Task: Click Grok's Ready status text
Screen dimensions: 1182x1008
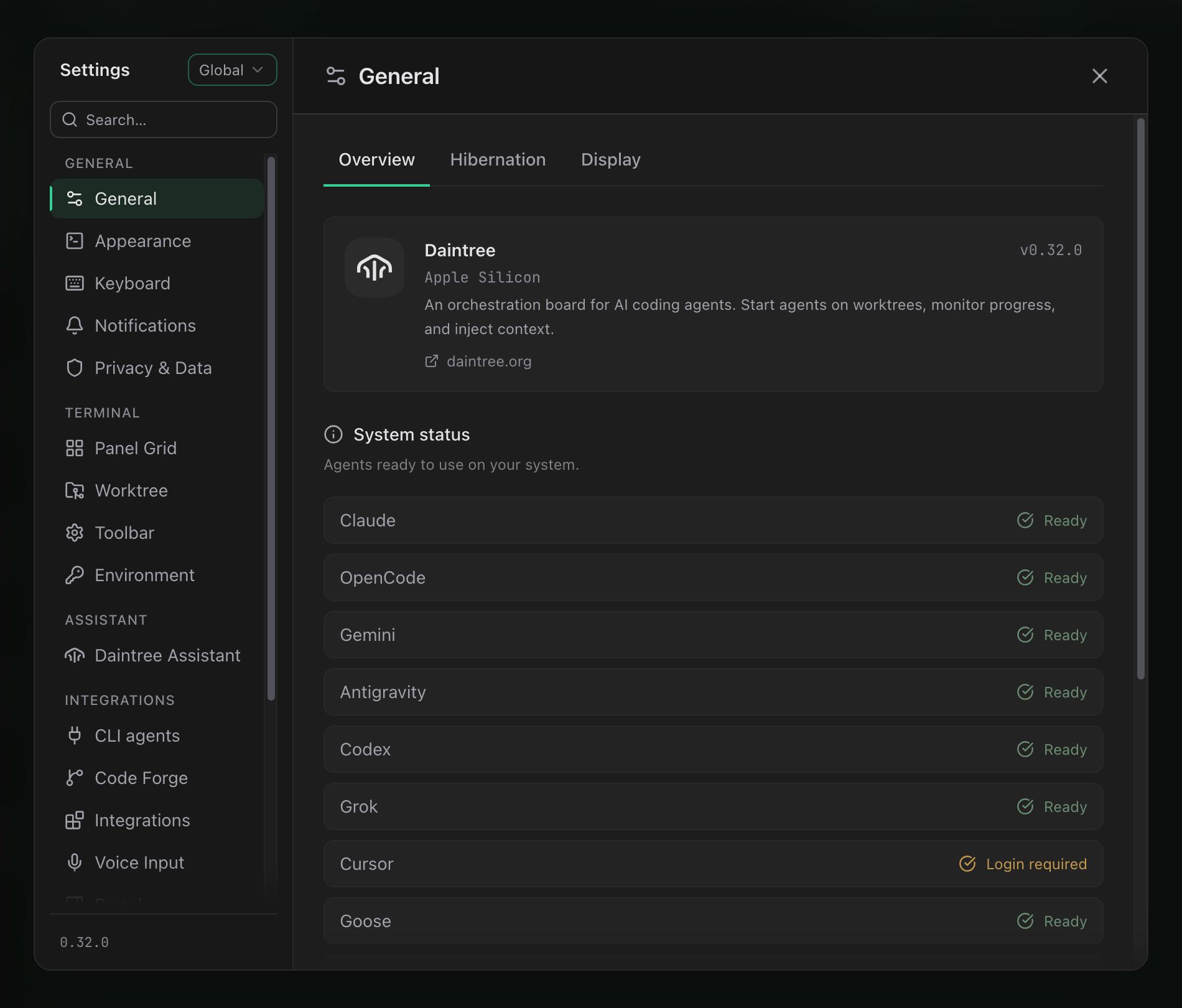Action: point(1065,806)
